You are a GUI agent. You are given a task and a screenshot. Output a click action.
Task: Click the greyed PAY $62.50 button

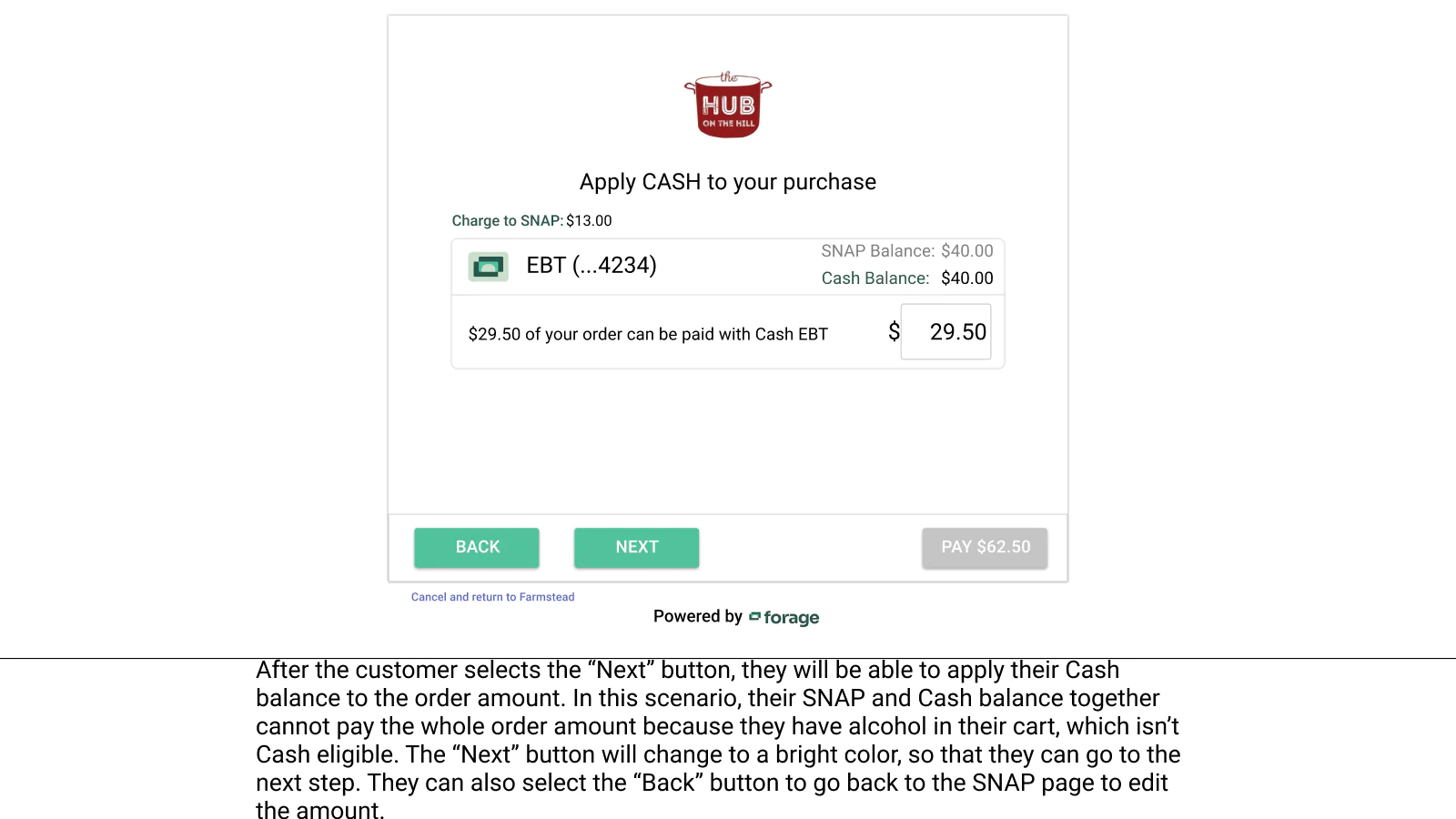pyautogui.click(x=985, y=548)
